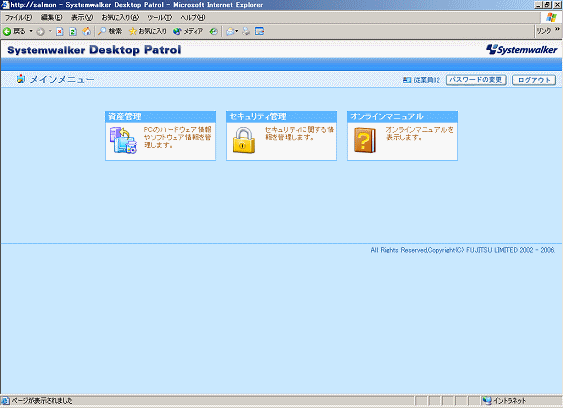Click the Stop page loading icon
Image resolution: width=563 pixels, height=408 pixels.
(x=60, y=32)
